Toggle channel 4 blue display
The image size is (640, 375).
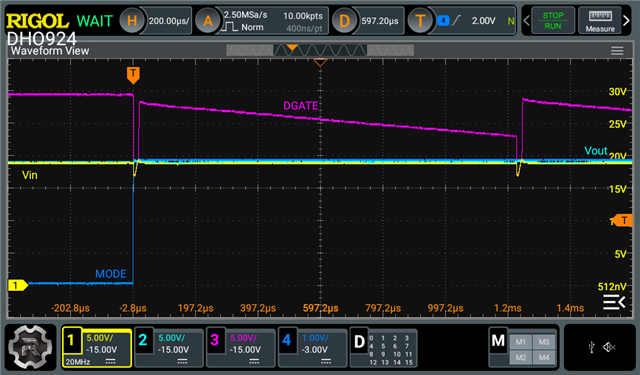(312, 348)
